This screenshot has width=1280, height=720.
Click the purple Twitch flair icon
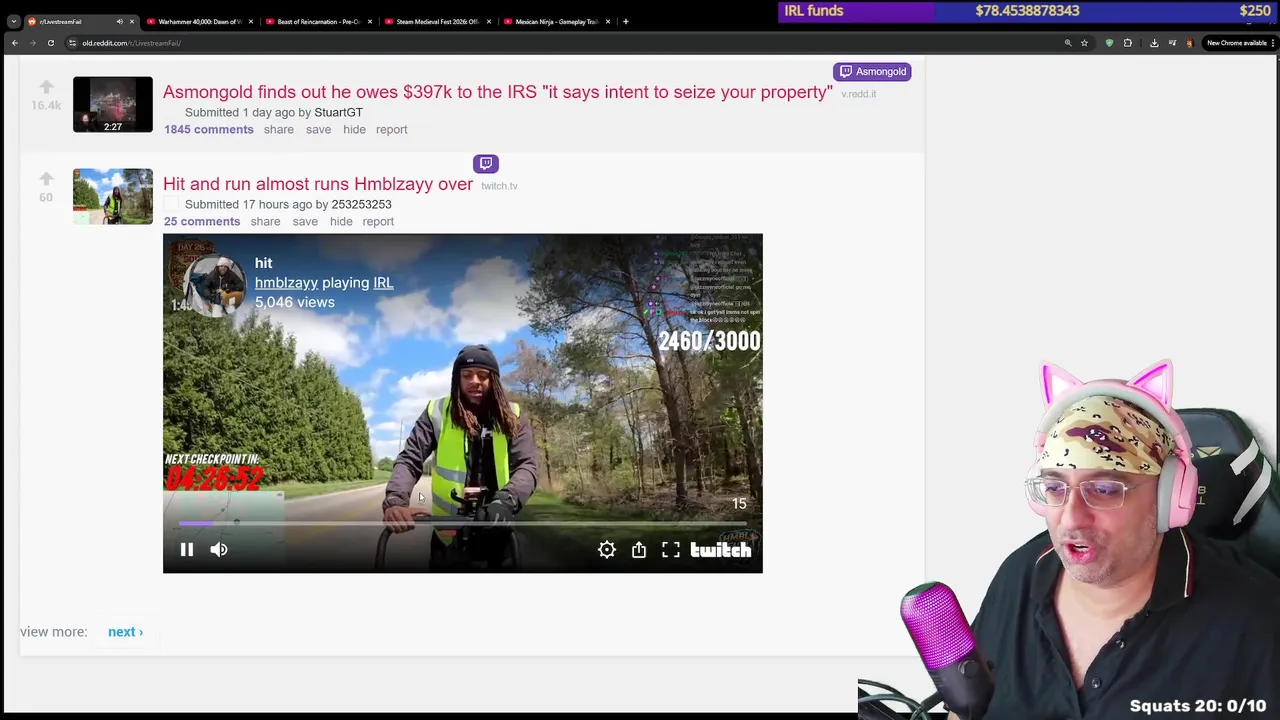[486, 163]
